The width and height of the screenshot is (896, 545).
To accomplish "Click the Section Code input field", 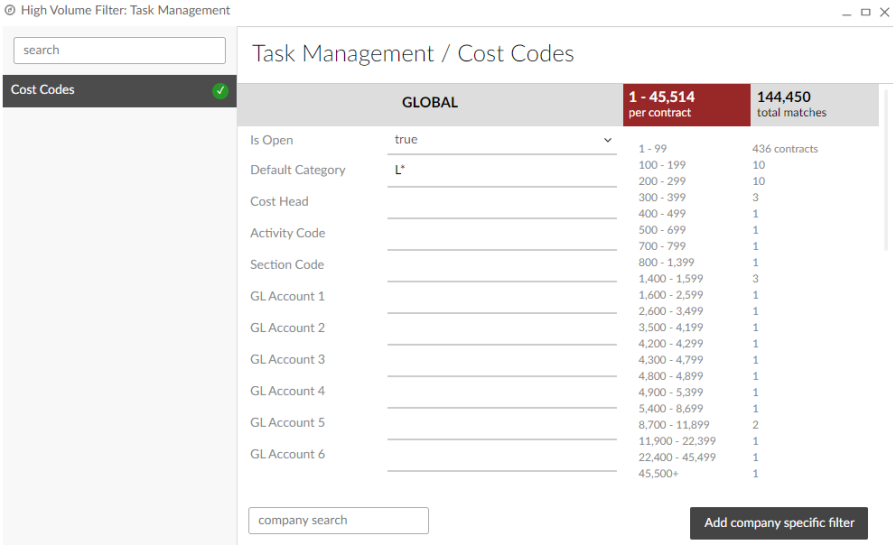I will 502,266.
